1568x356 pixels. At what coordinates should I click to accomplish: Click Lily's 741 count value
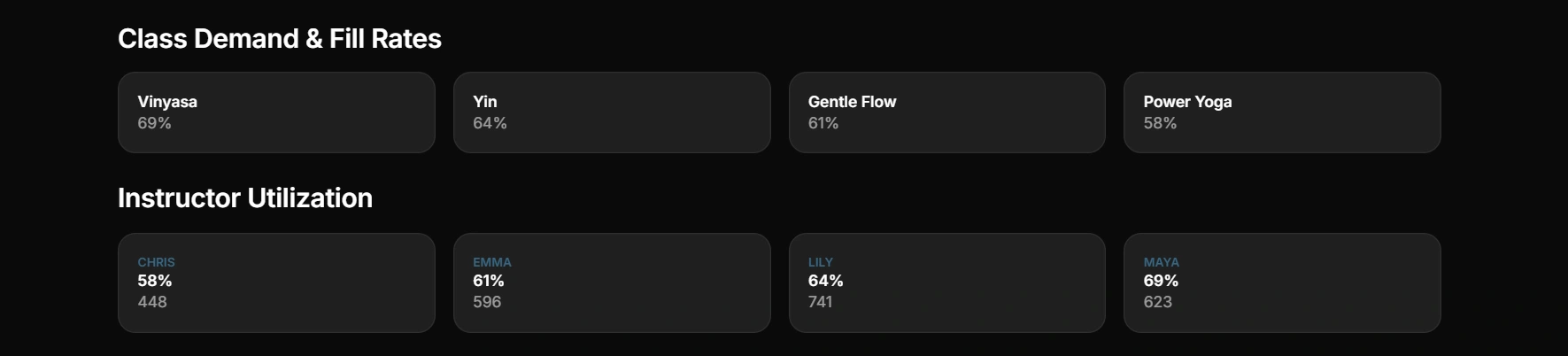click(x=820, y=302)
